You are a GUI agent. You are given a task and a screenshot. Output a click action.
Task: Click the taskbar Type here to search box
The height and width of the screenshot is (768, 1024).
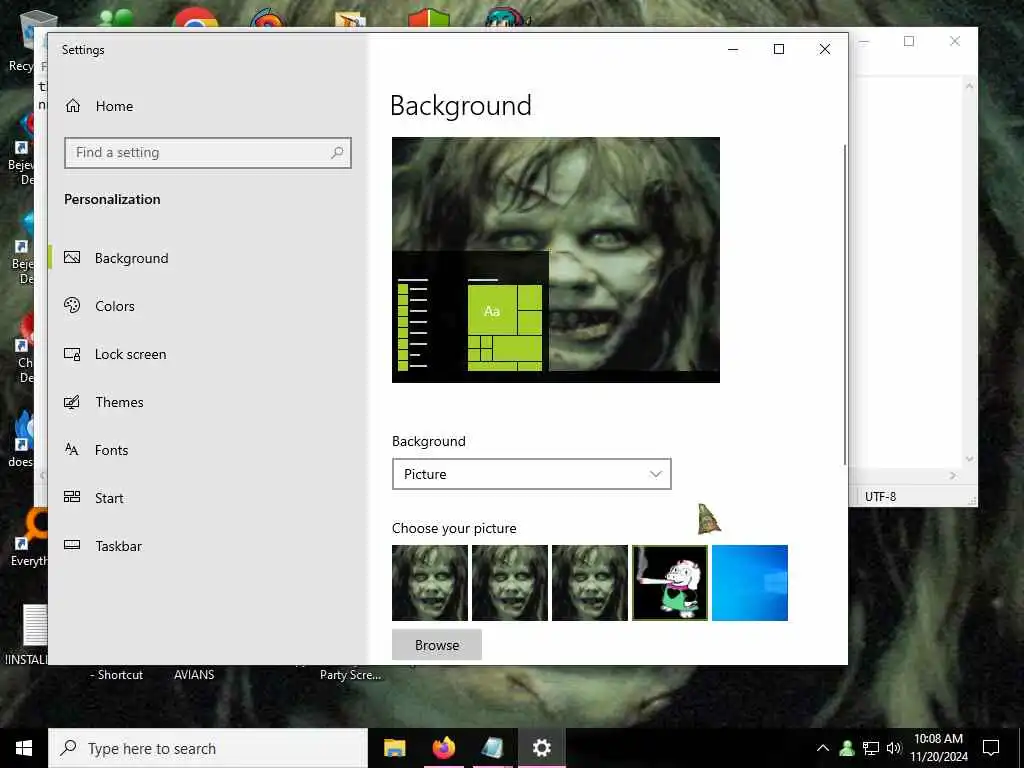[208, 748]
